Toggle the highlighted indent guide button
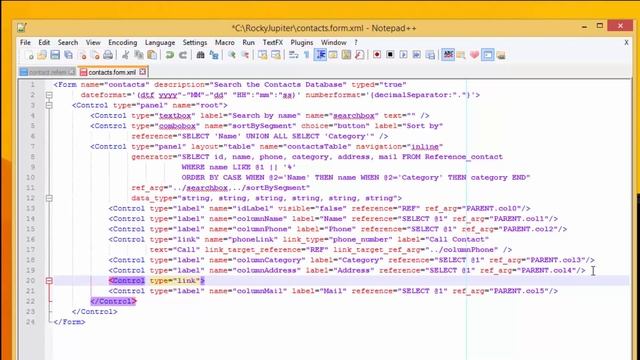 [x=320, y=55]
